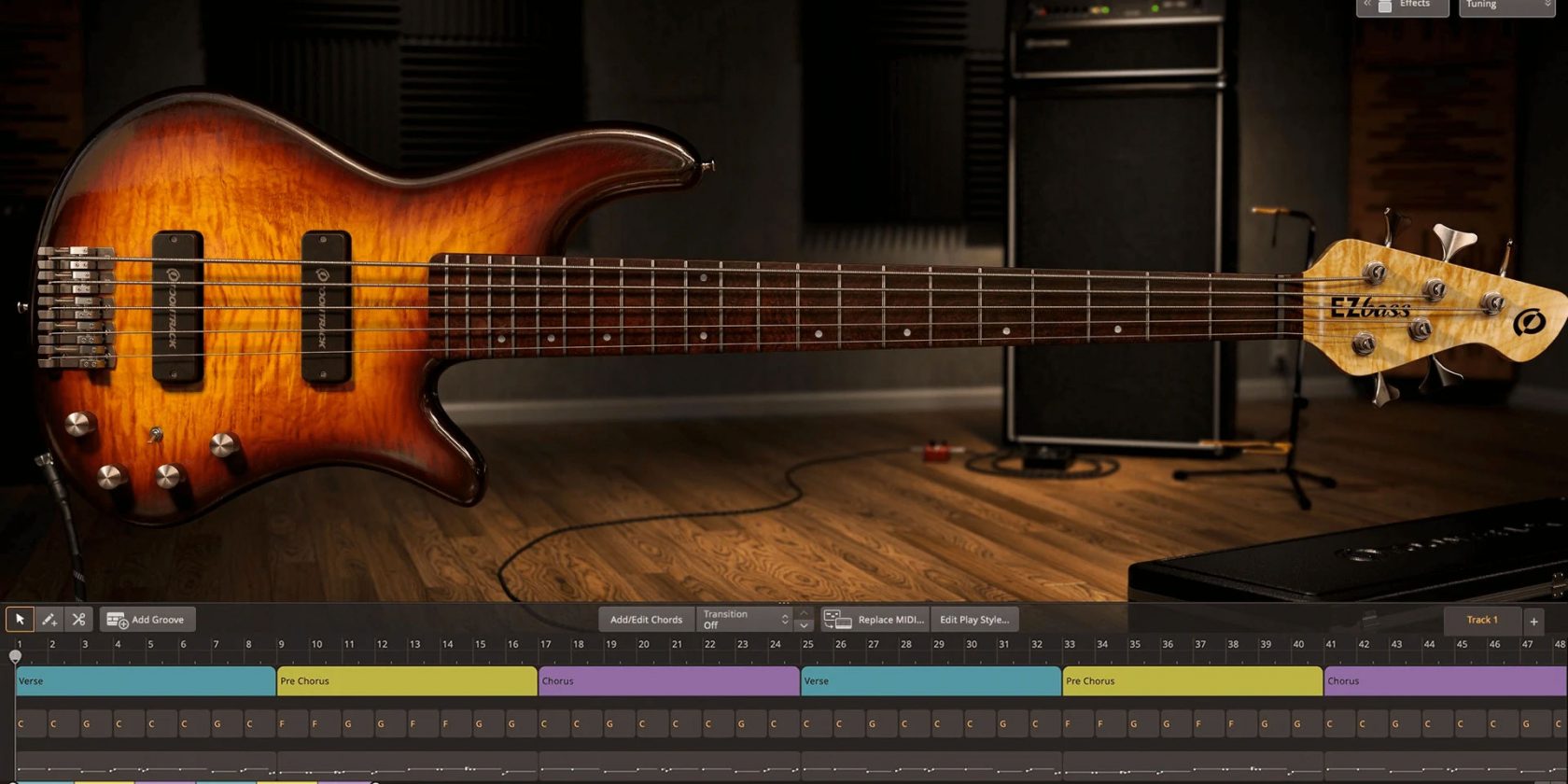
Task: Select the Track 1 tab
Action: tap(1482, 620)
